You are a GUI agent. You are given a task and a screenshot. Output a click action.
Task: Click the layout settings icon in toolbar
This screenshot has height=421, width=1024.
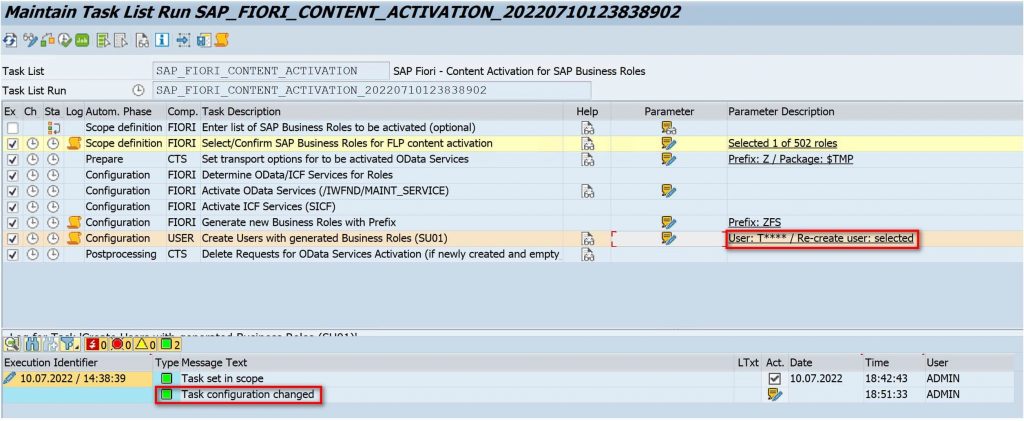pyautogui.click(x=203, y=40)
